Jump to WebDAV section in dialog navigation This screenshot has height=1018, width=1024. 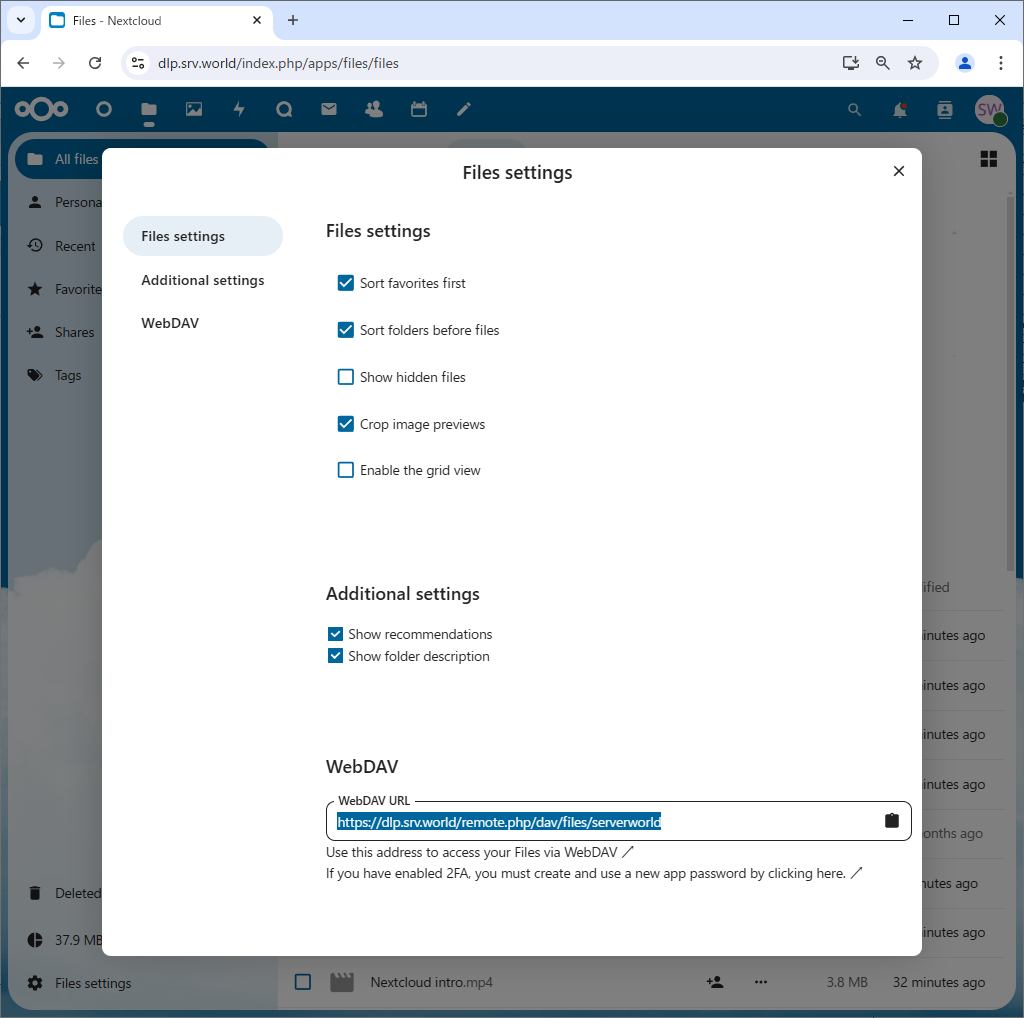170,323
